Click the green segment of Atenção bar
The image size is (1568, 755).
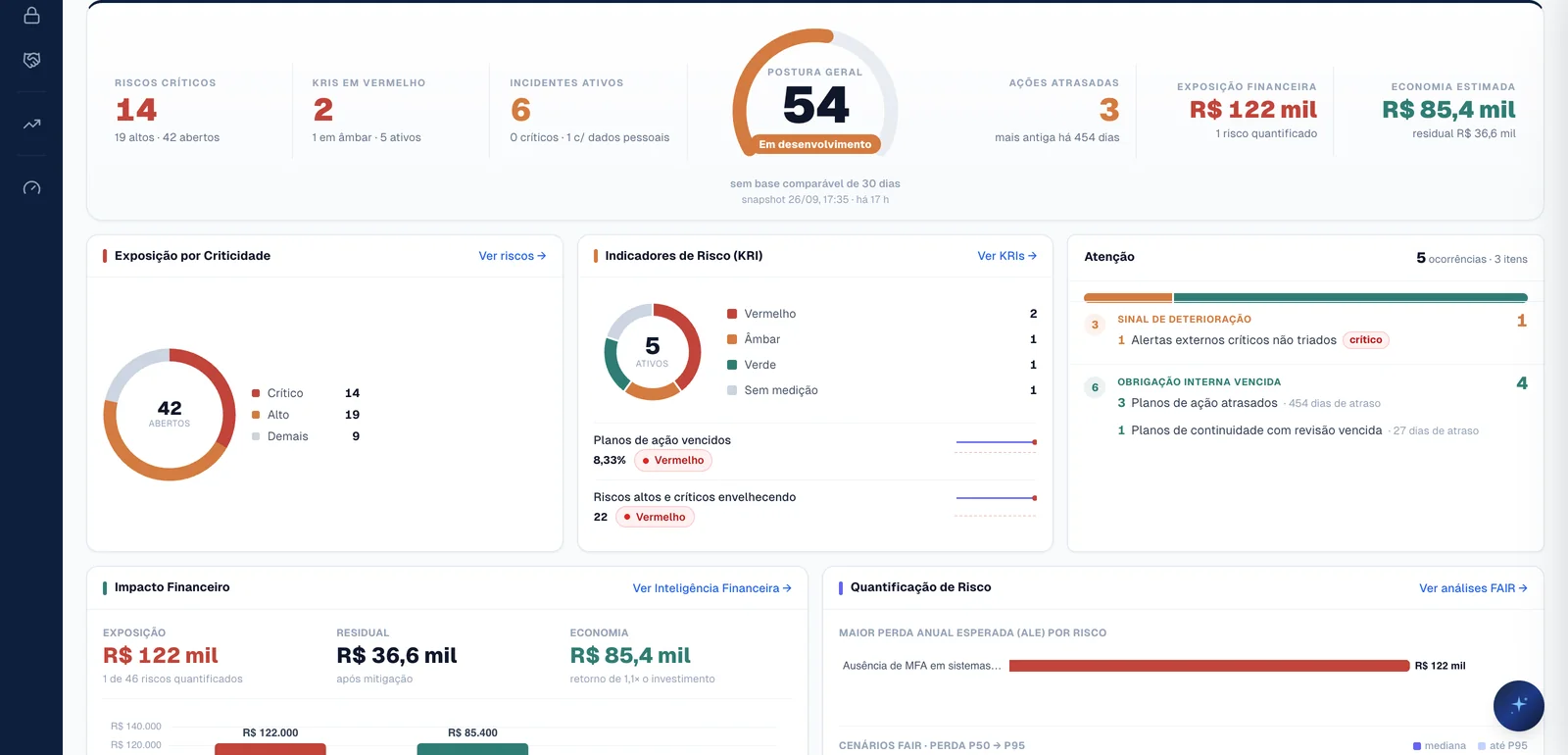tap(1350, 297)
